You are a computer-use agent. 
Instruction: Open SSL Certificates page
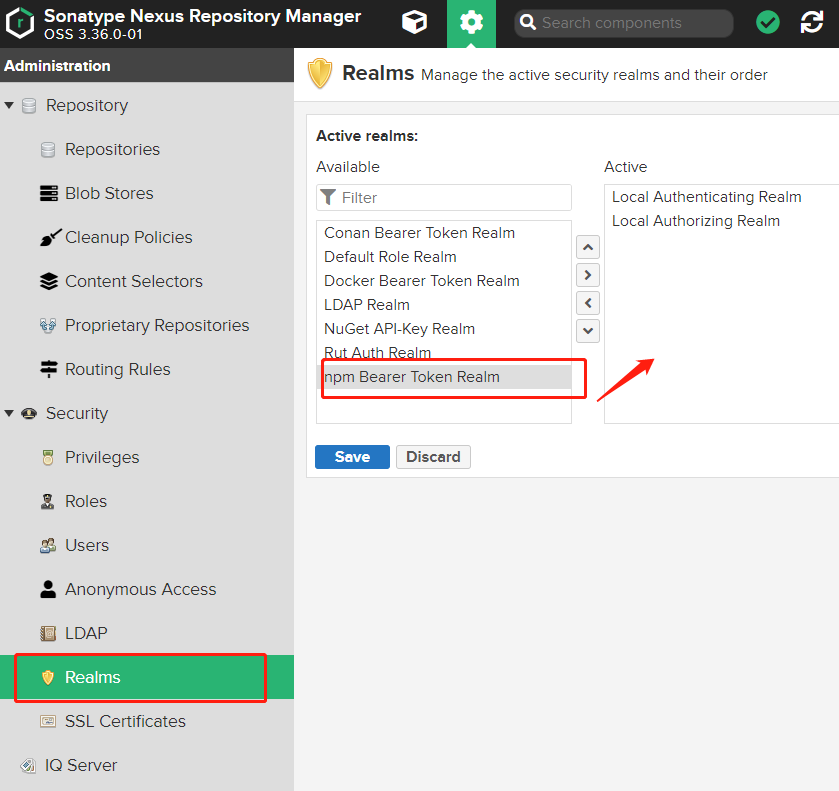coord(125,721)
